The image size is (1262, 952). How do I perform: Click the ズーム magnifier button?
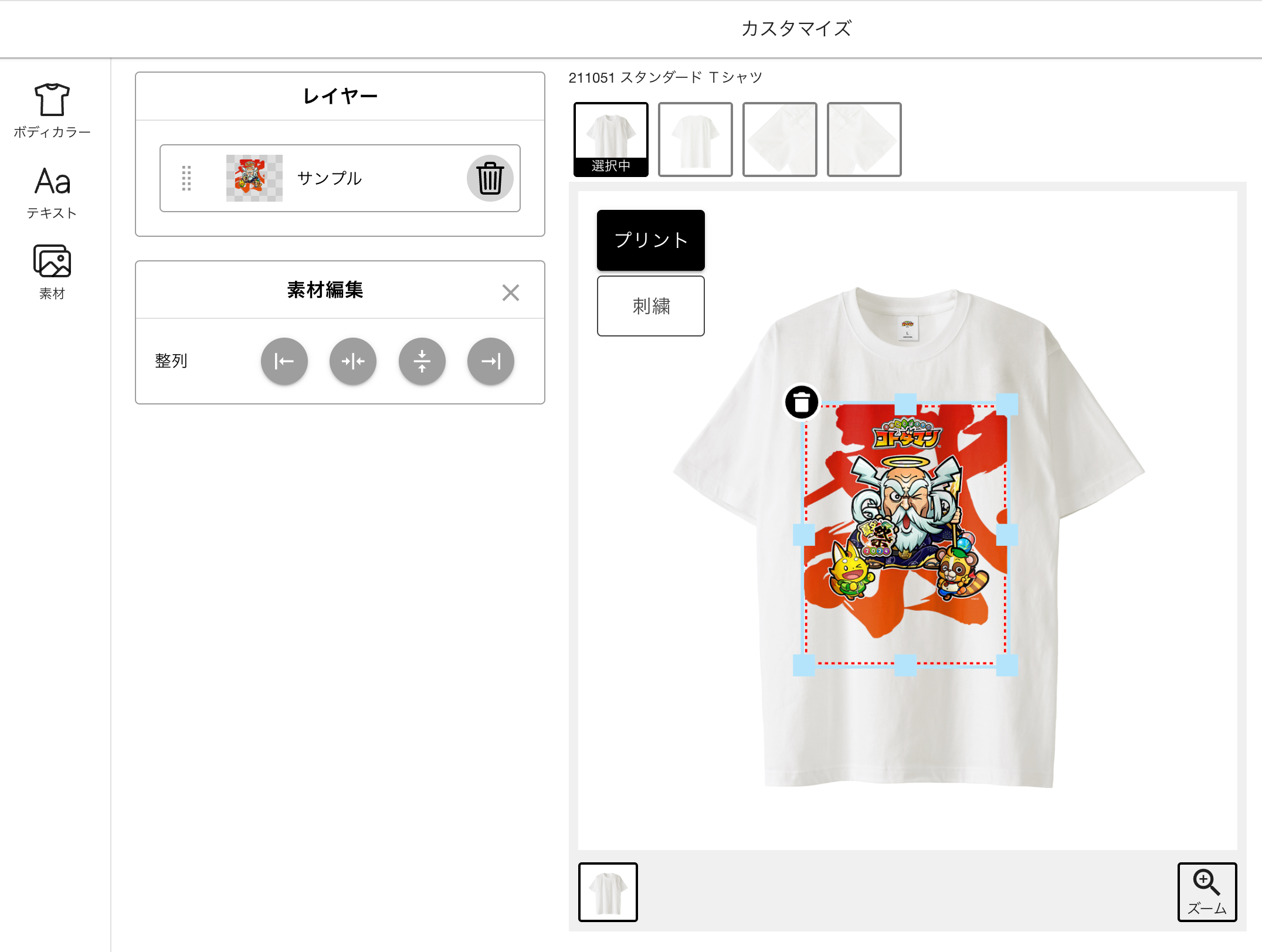(1207, 892)
